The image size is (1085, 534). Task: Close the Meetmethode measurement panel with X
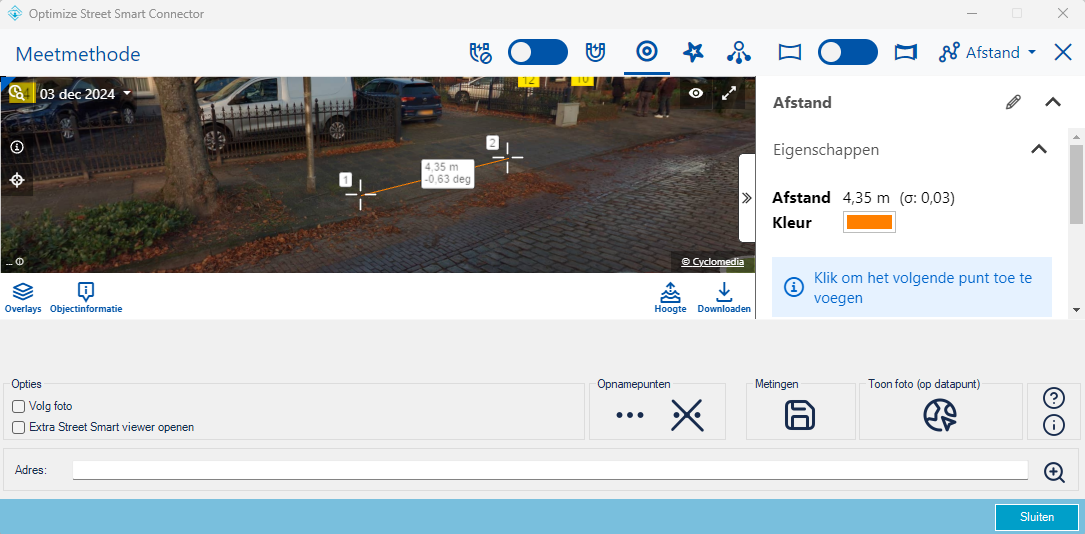1063,53
